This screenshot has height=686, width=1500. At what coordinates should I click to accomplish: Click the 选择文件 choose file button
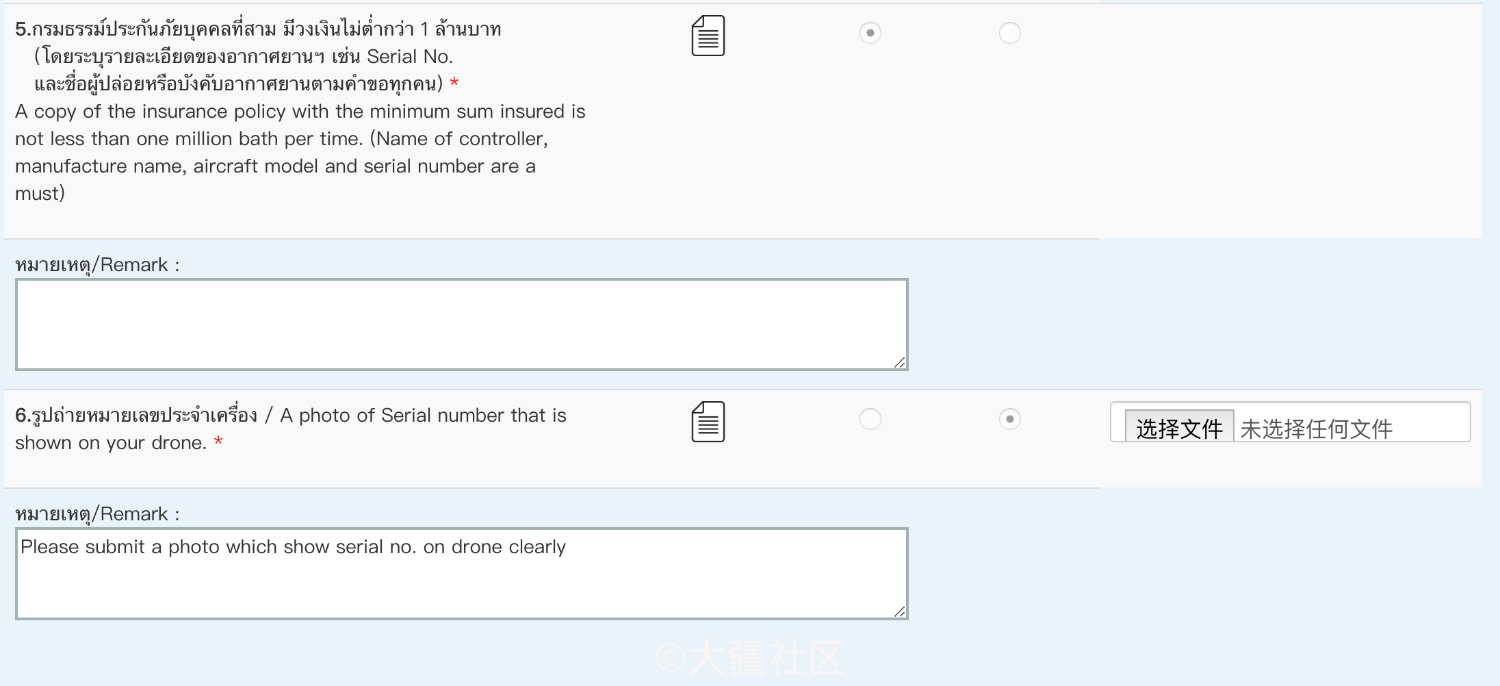coord(1179,428)
